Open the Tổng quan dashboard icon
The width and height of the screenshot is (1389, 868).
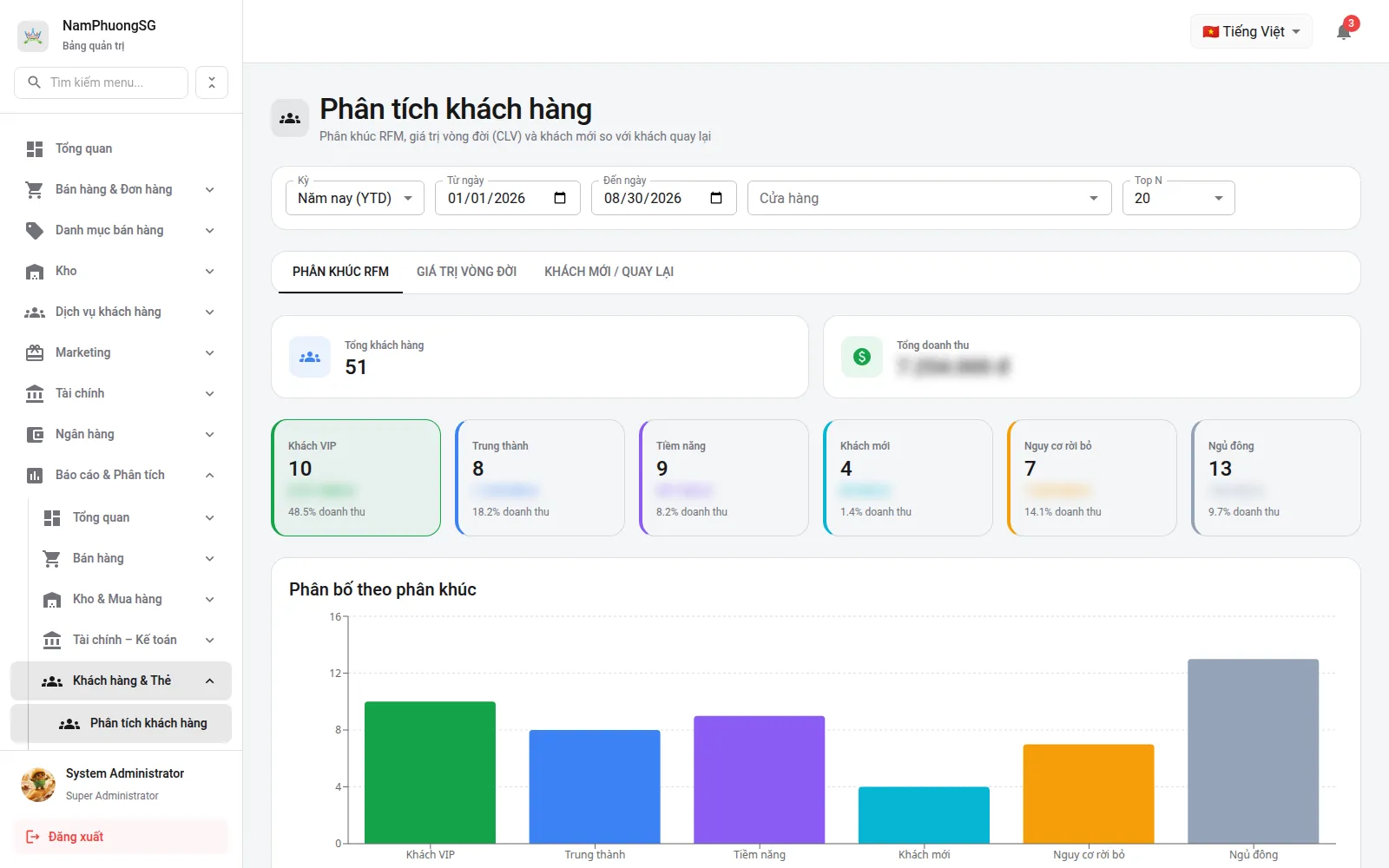35,148
